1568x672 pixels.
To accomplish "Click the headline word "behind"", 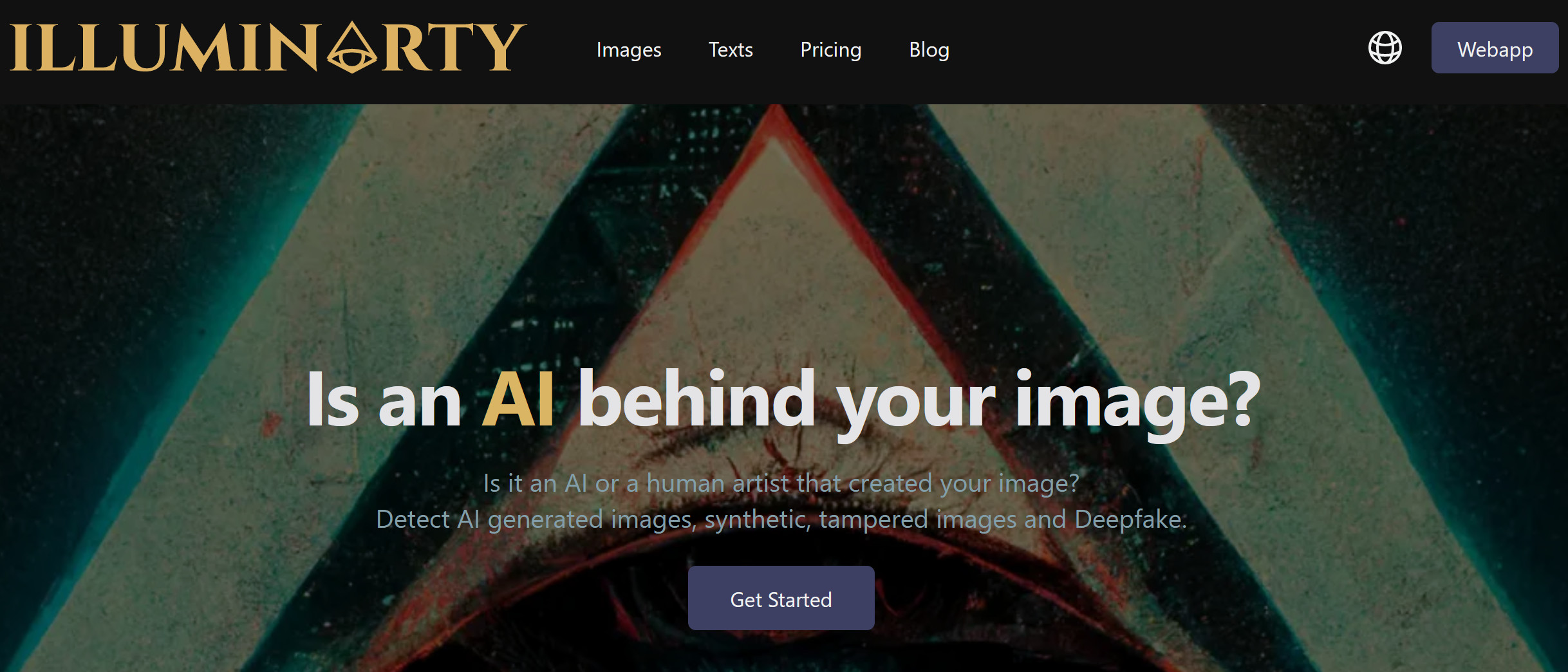I will [x=697, y=398].
